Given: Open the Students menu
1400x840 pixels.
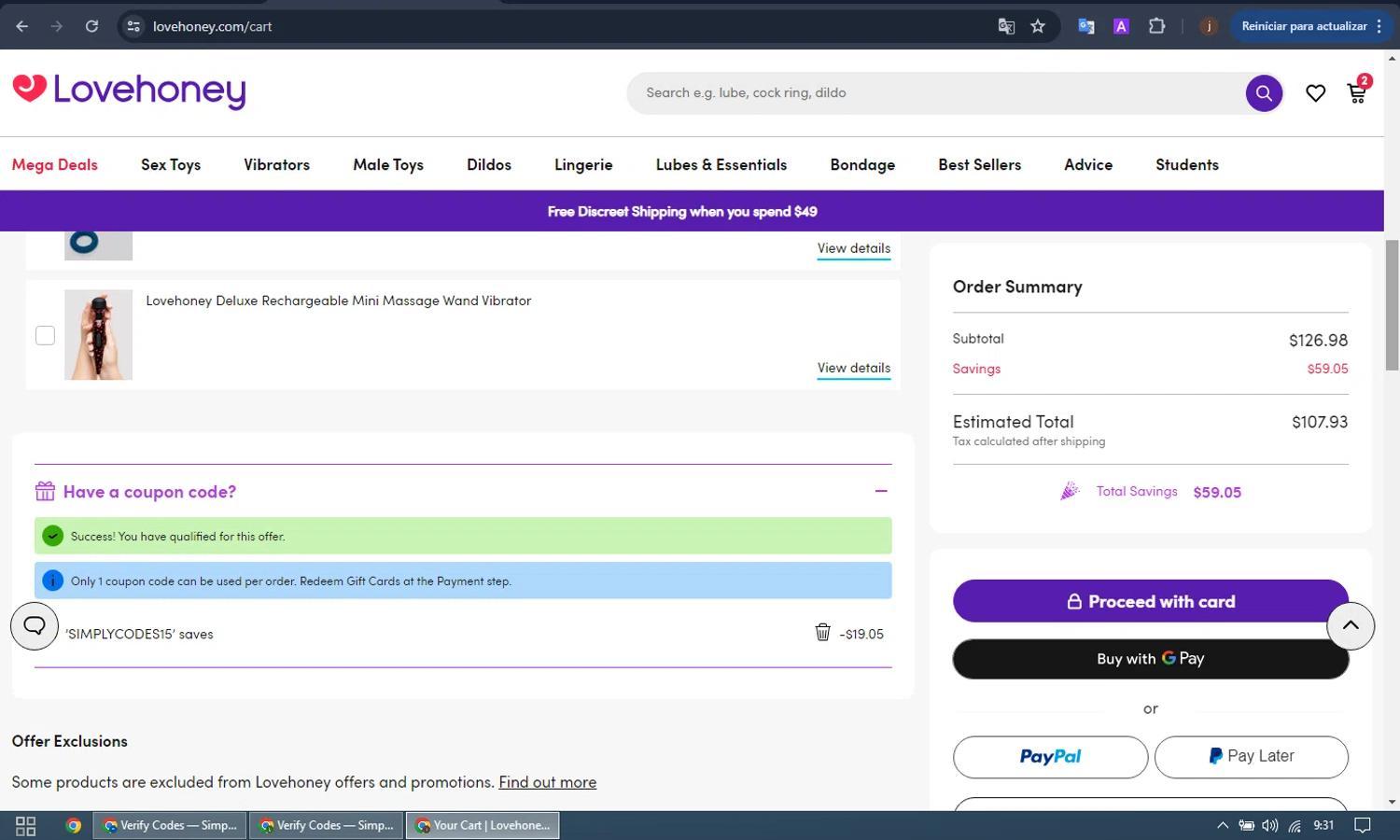Looking at the screenshot, I should [x=1187, y=164].
